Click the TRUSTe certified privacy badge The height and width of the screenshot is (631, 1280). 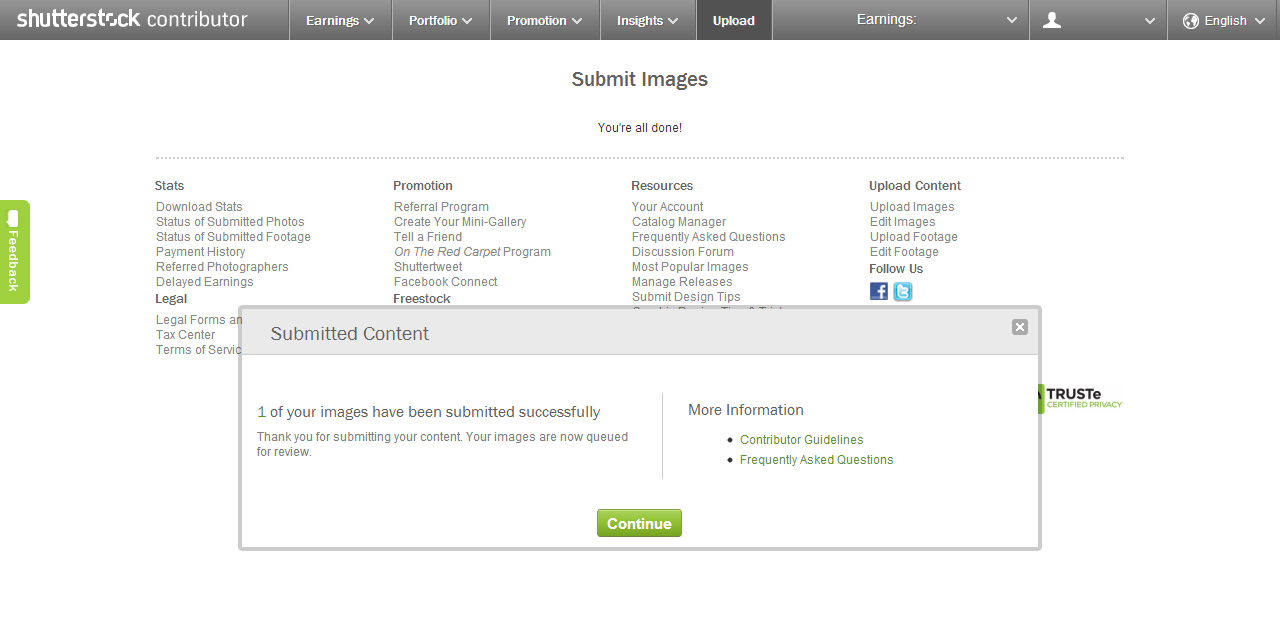(x=1080, y=399)
